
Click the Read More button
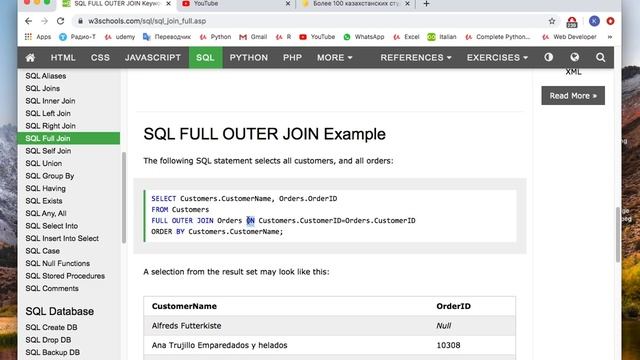click(573, 96)
